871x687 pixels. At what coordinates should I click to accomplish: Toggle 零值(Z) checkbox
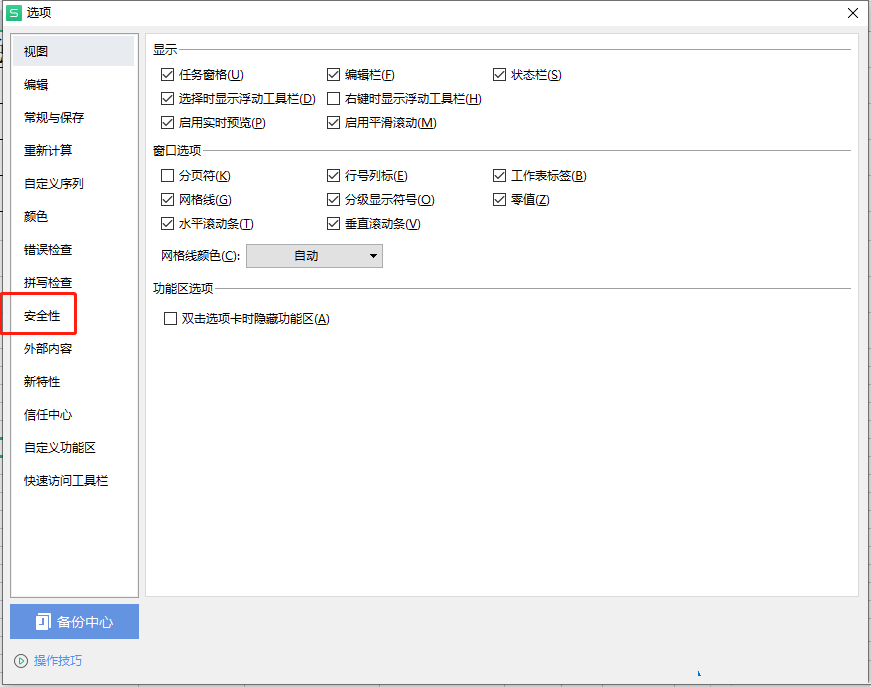pos(499,199)
